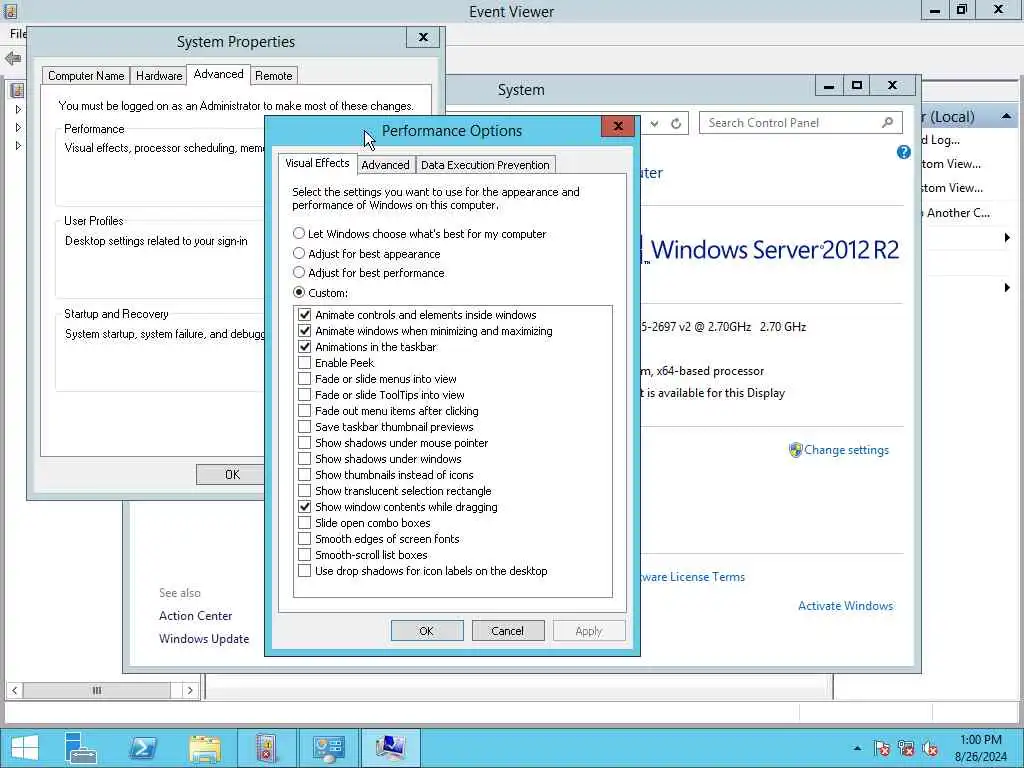
Task: Uncheck Animate controls and elements inside windows
Action: 304,315
